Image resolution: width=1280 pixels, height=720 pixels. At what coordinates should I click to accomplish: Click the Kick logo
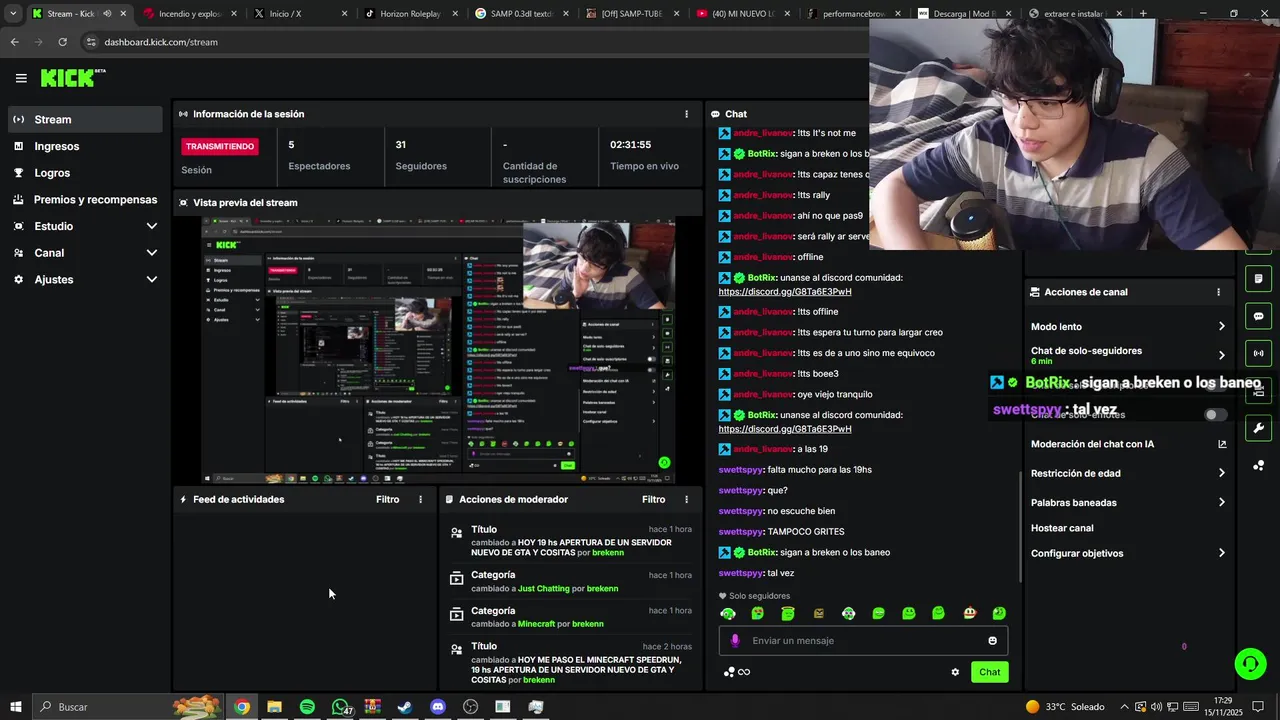point(73,78)
